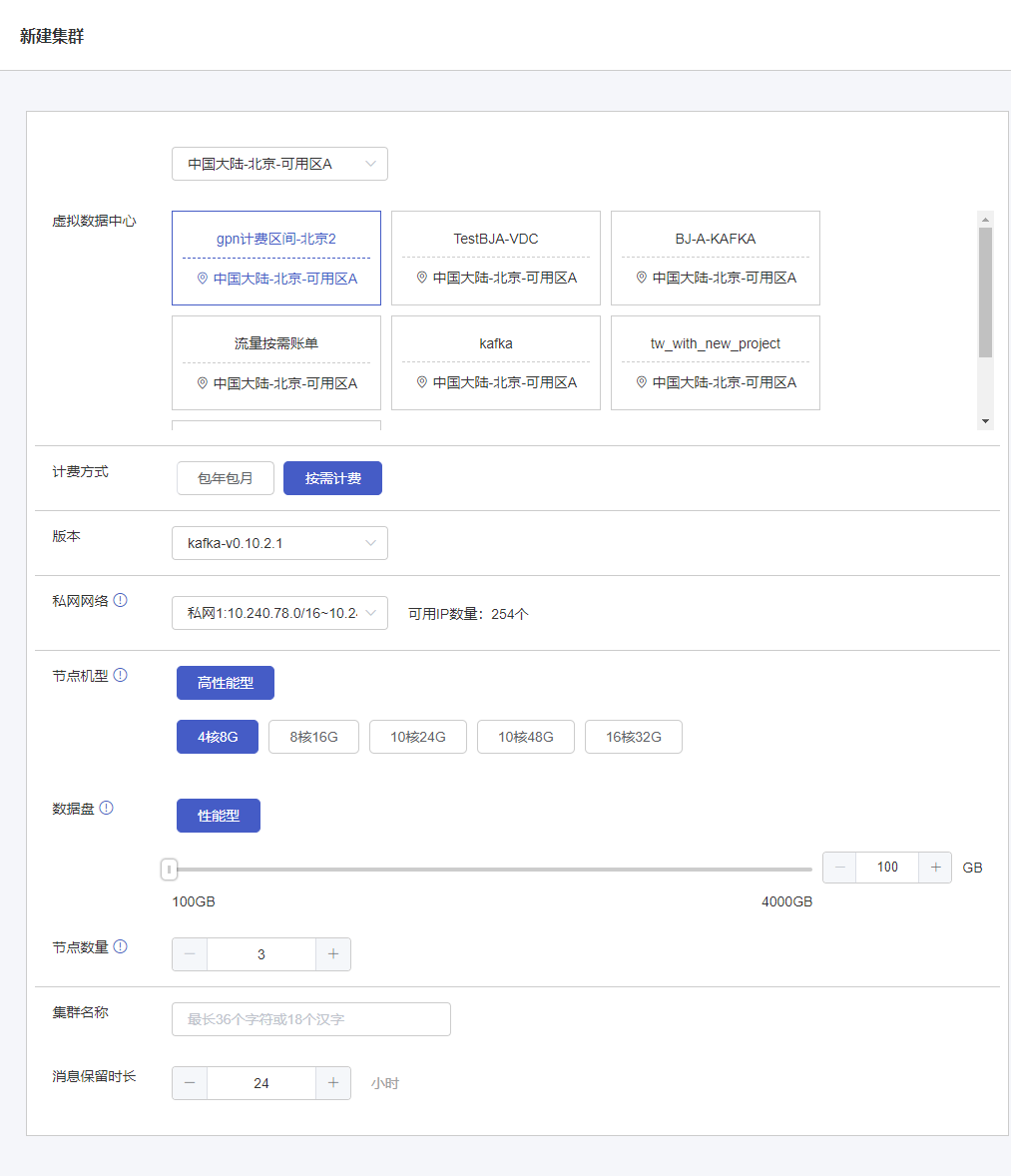Click info icon beside 数据盘 label
Screen dimensions: 1011x1176
click(107, 808)
